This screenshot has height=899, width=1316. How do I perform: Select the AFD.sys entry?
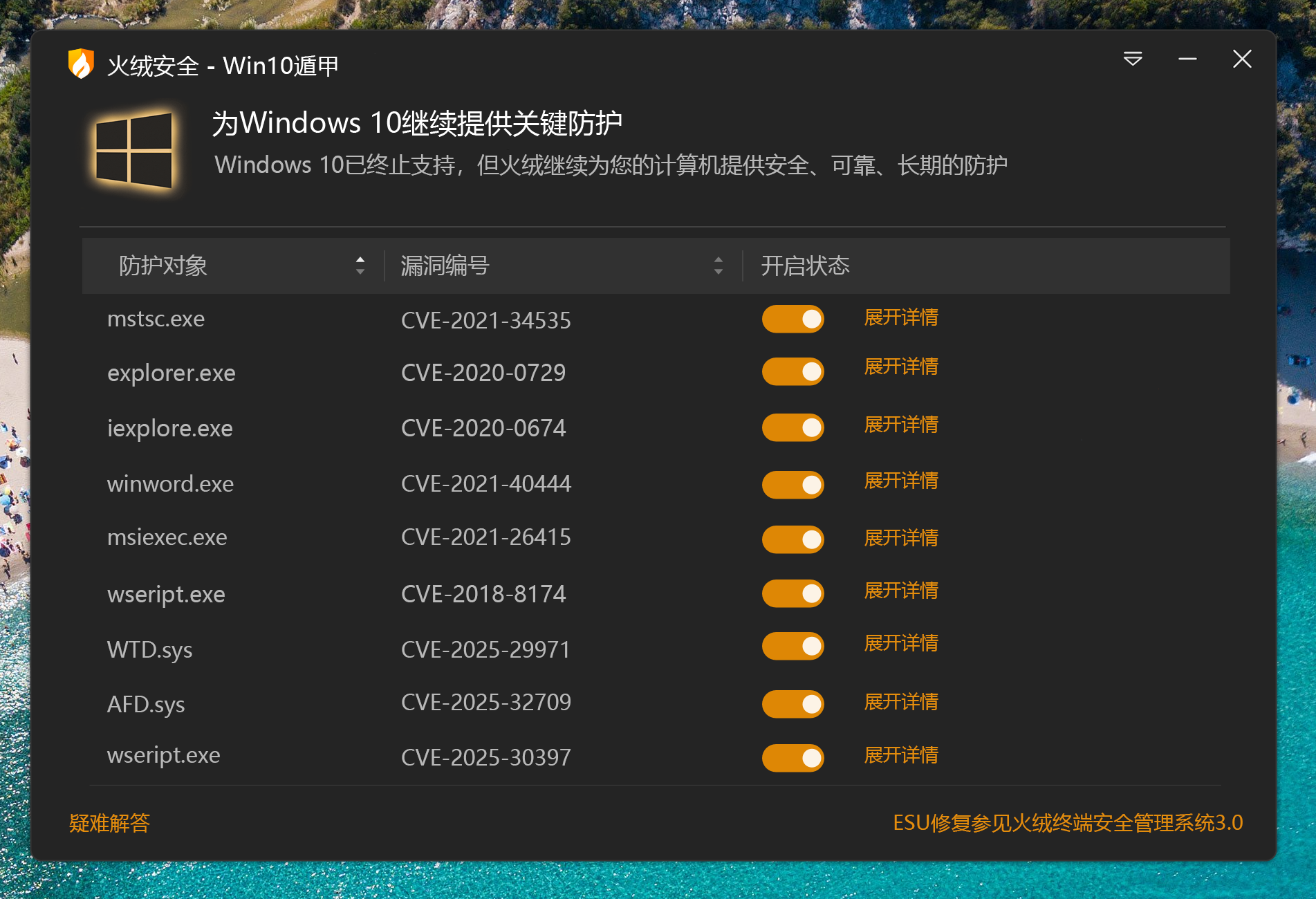coord(146,705)
